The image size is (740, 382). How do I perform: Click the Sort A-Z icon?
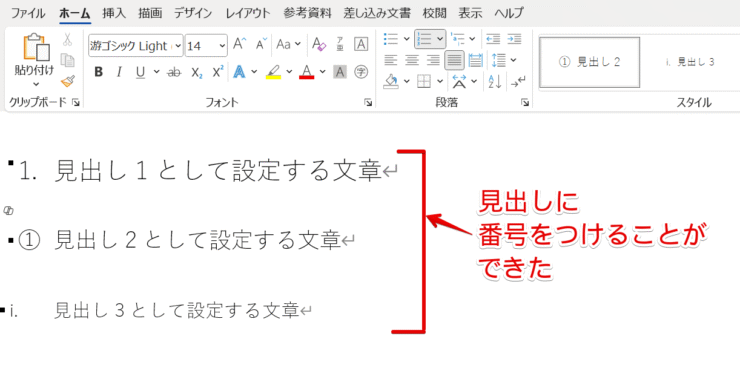click(495, 81)
